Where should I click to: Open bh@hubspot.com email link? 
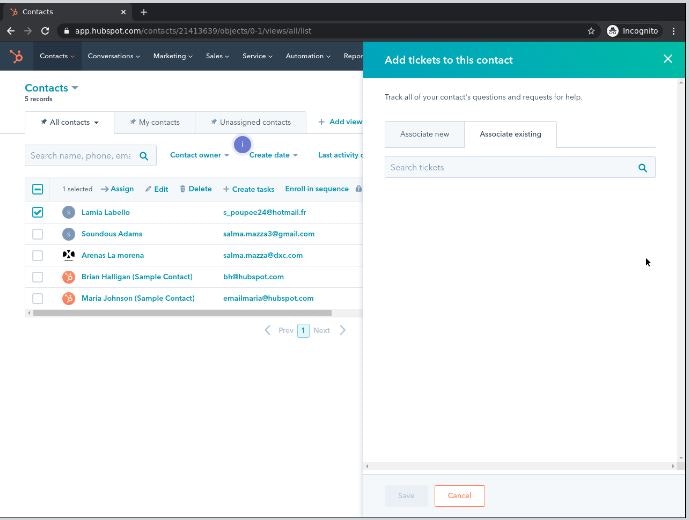254,276
